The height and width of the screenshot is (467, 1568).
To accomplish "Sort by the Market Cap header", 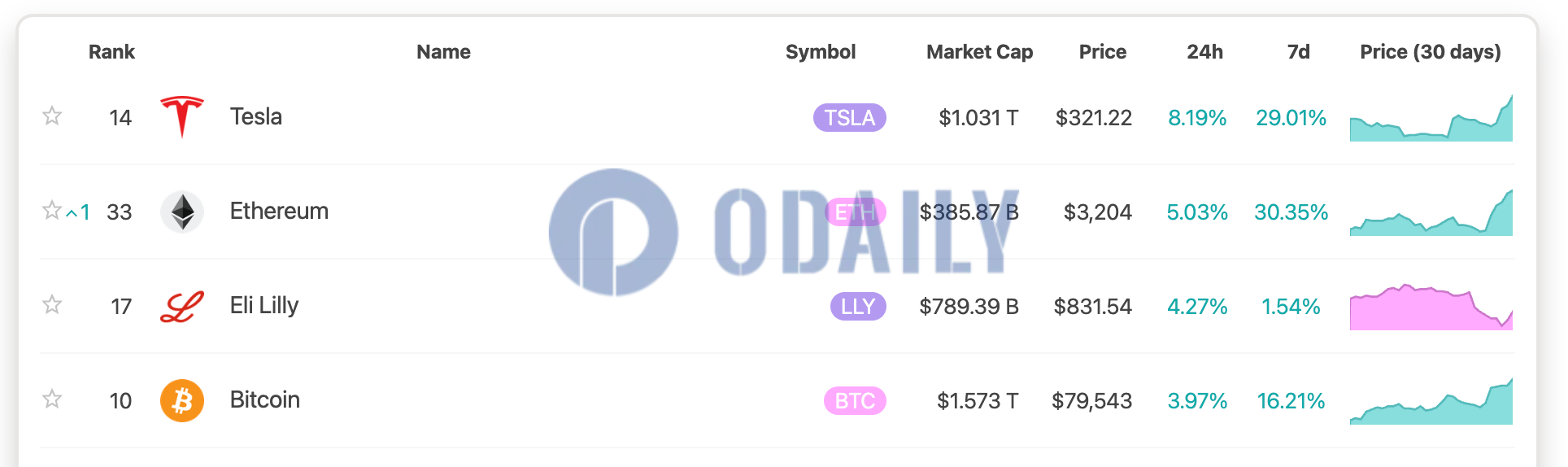I will (979, 52).
